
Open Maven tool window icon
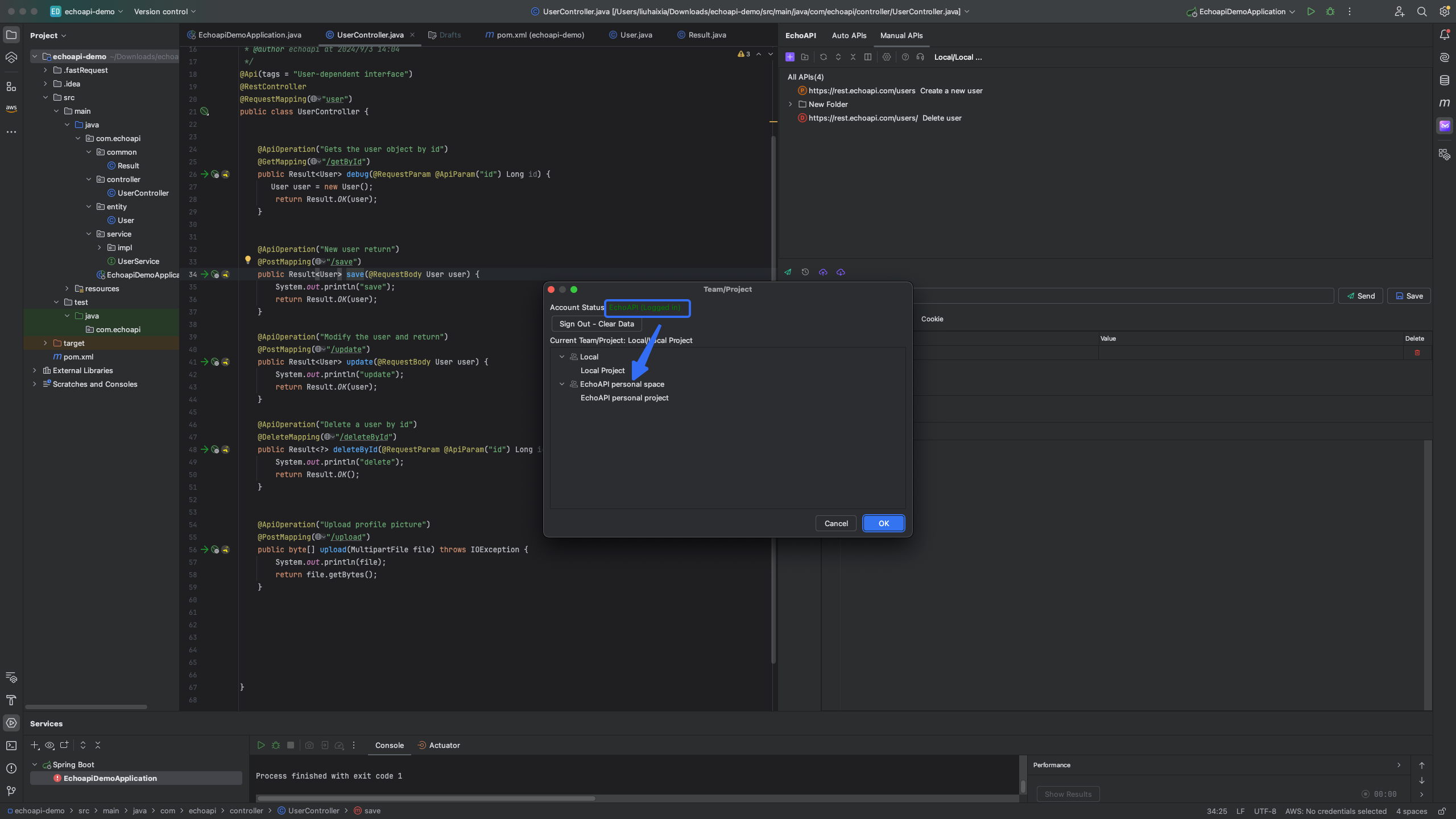[1444, 103]
